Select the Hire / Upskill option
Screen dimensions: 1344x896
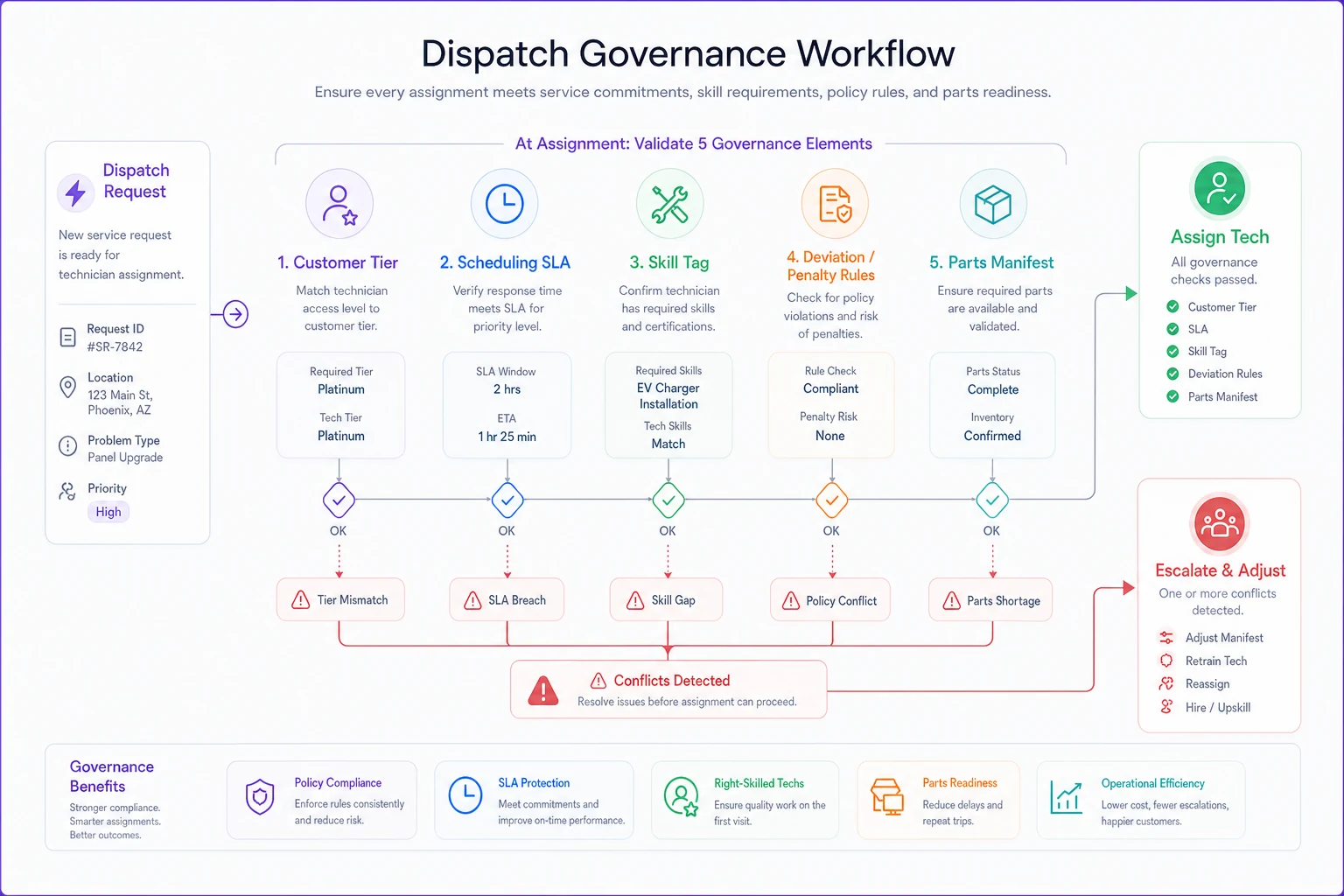click(1205, 707)
